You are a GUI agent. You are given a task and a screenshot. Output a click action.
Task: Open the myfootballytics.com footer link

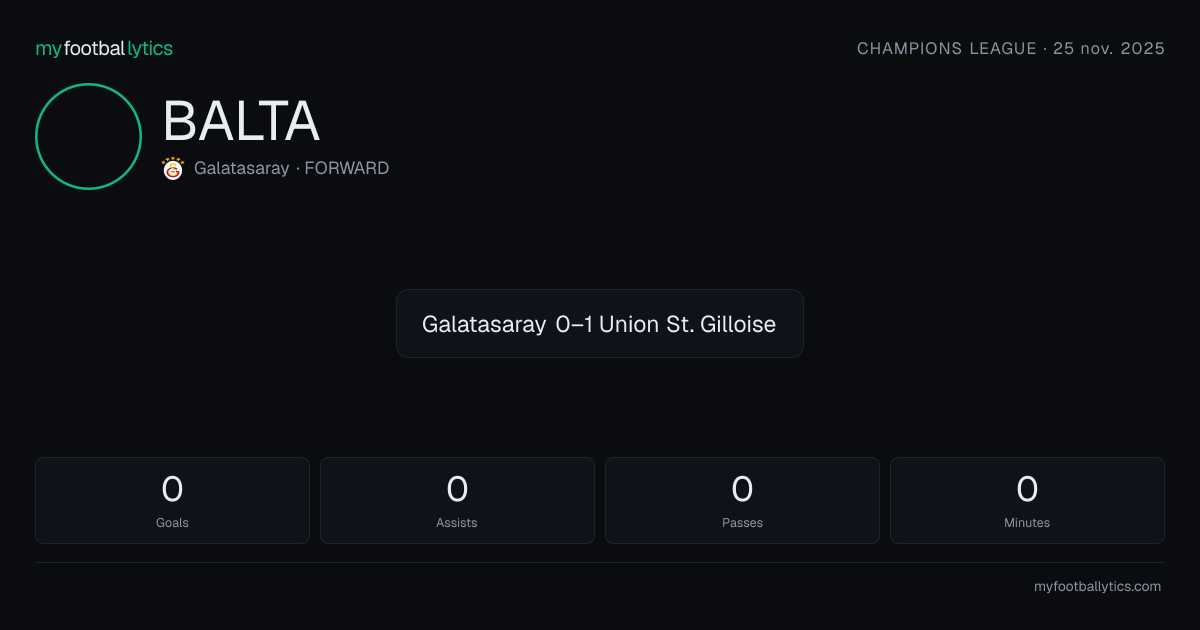1097,587
